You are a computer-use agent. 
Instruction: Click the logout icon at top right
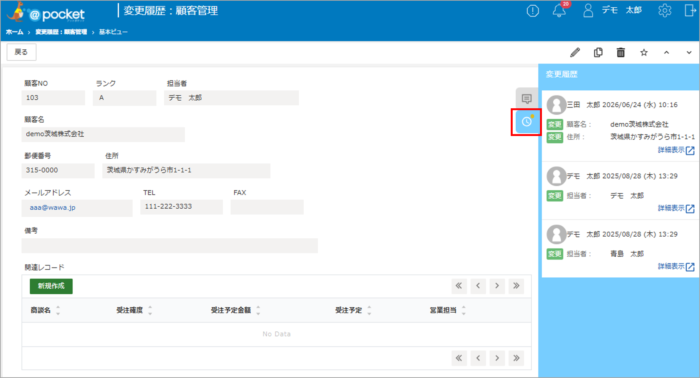click(690, 11)
